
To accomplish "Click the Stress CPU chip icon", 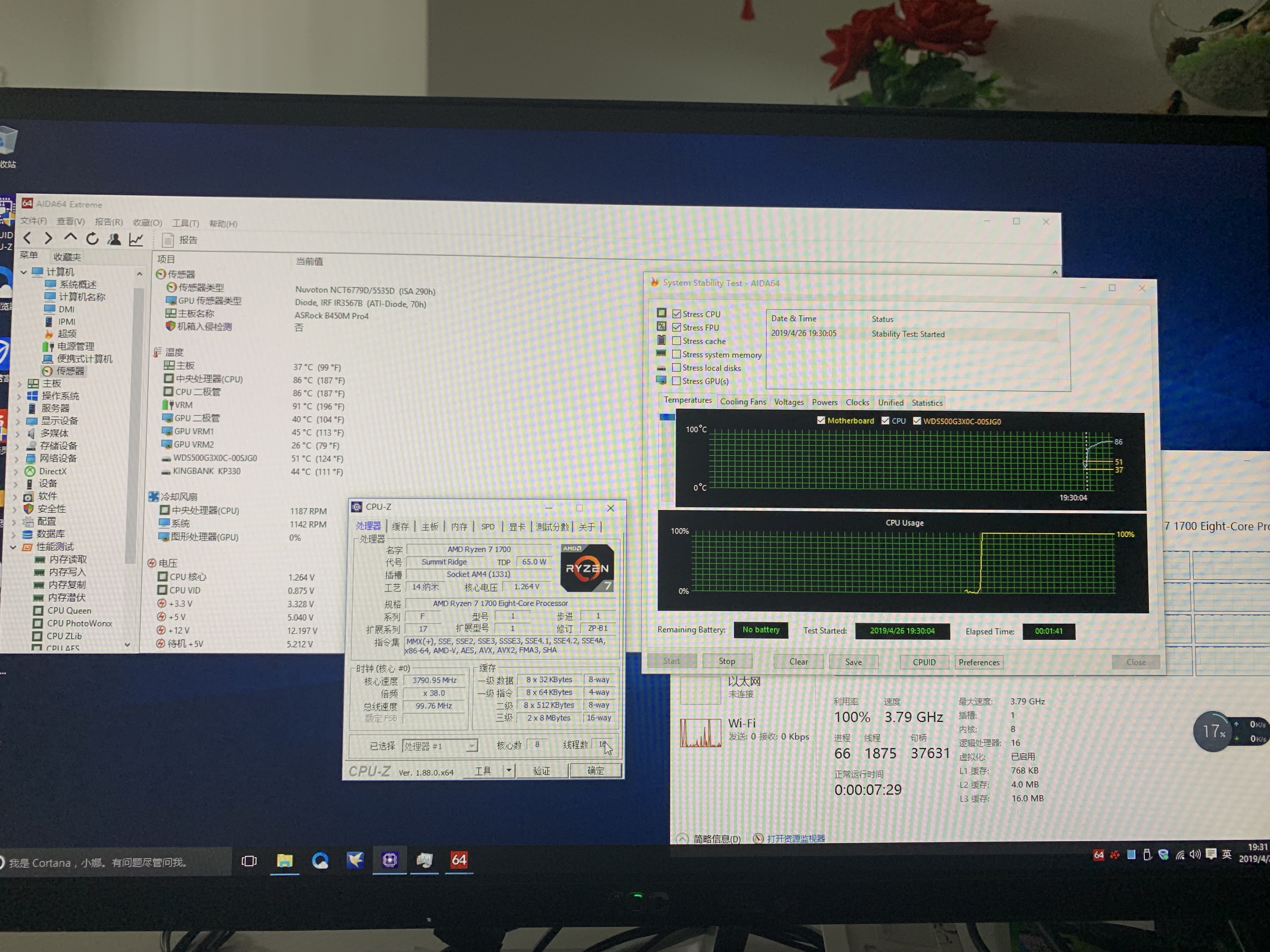I will click(661, 313).
